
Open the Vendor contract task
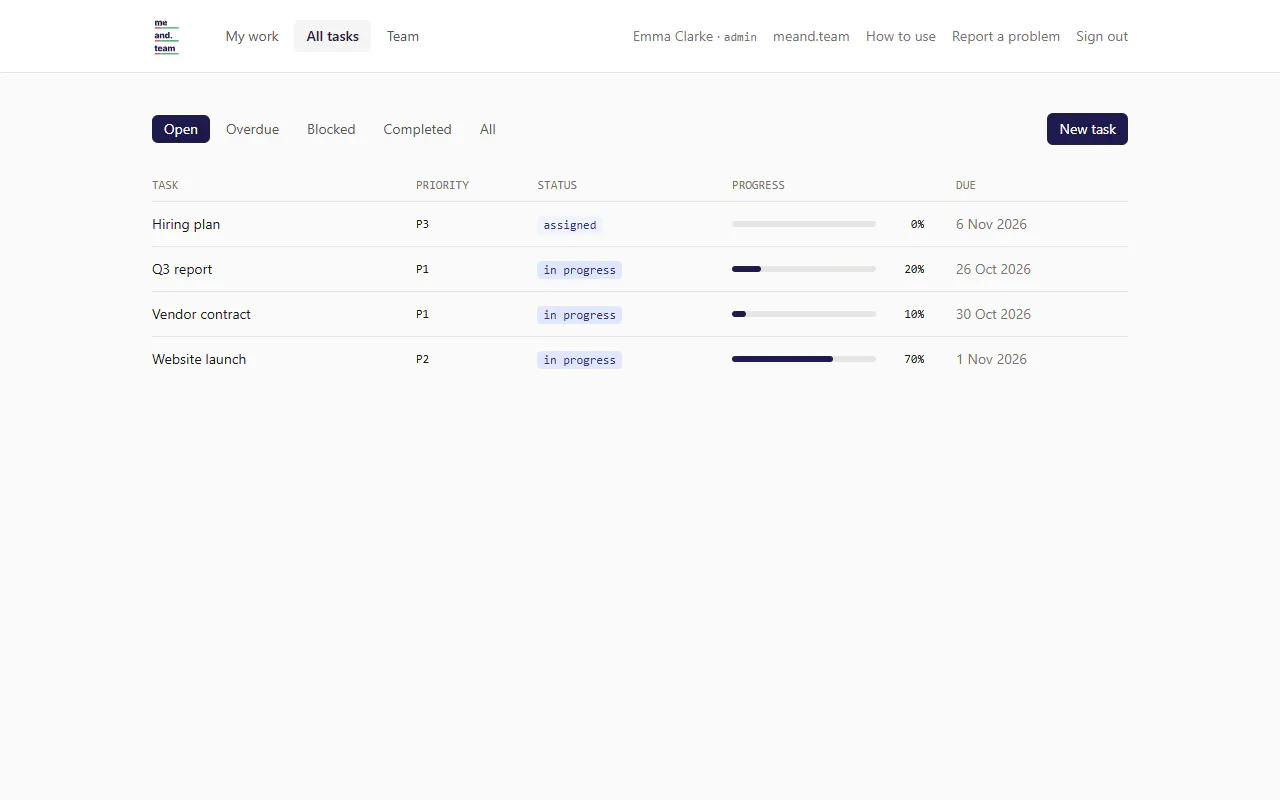pos(201,314)
